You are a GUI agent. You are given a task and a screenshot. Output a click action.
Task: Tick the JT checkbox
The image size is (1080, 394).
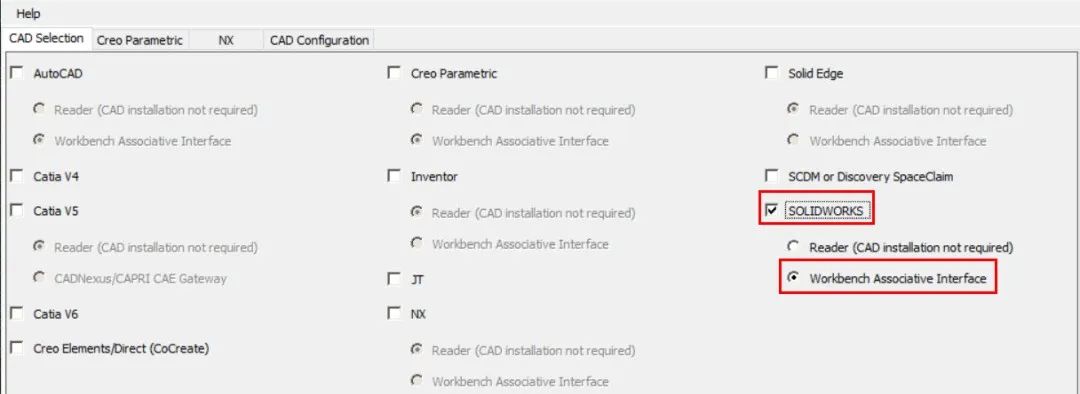click(394, 280)
